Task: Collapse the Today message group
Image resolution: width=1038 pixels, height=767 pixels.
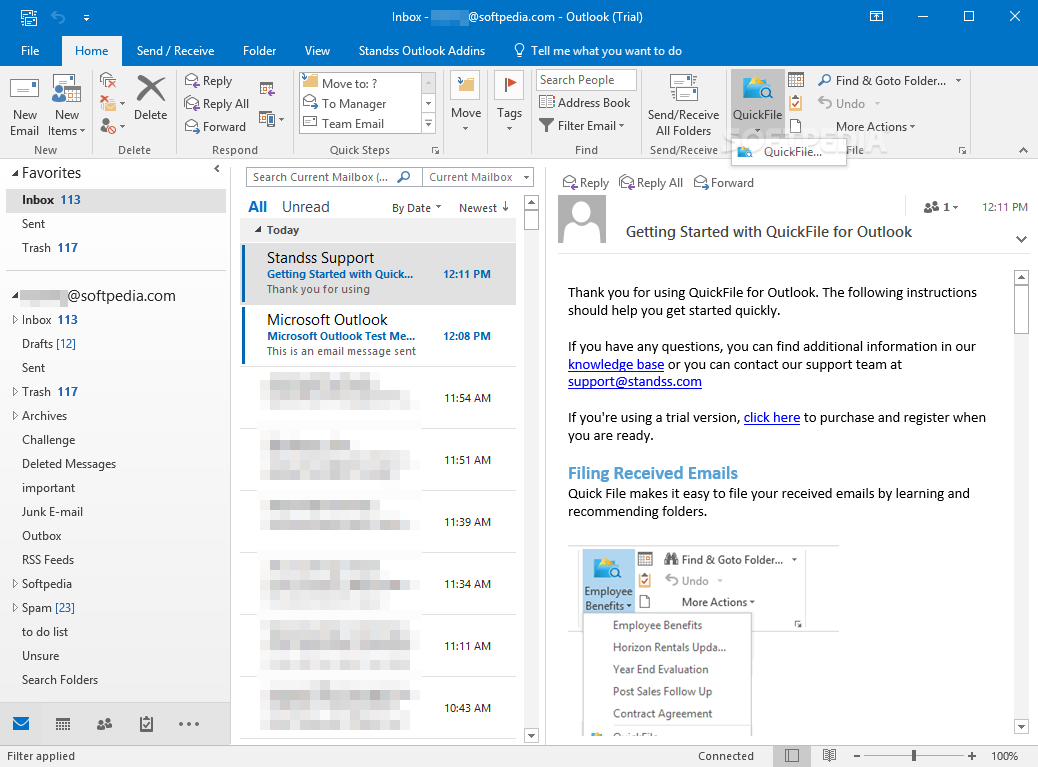Action: click(259, 230)
